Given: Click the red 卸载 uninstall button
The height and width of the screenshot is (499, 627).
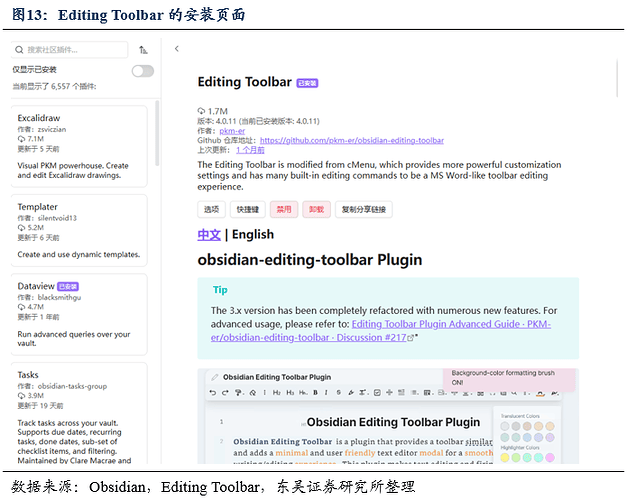Looking at the screenshot, I should coord(316,210).
